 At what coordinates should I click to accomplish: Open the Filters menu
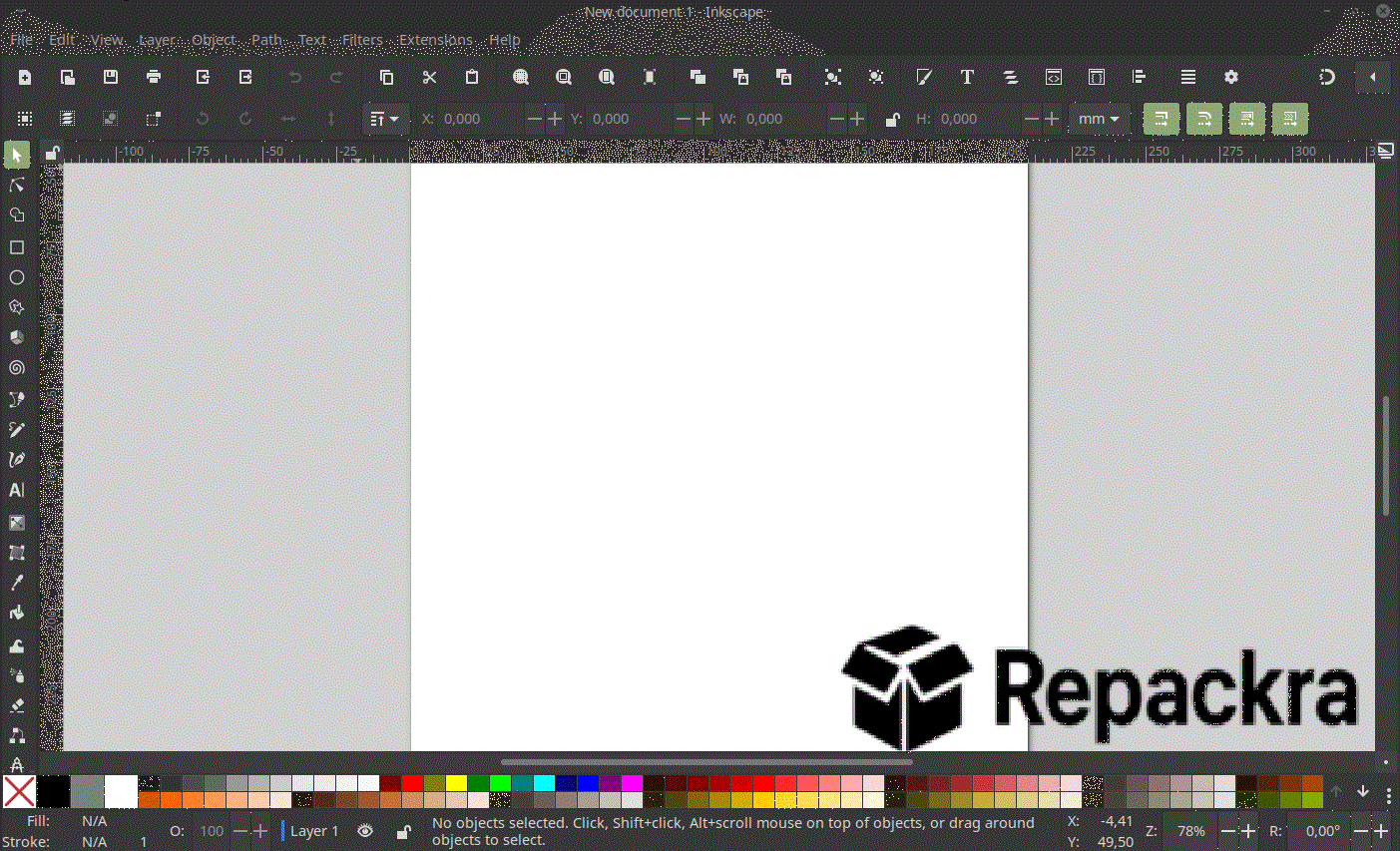[x=362, y=40]
